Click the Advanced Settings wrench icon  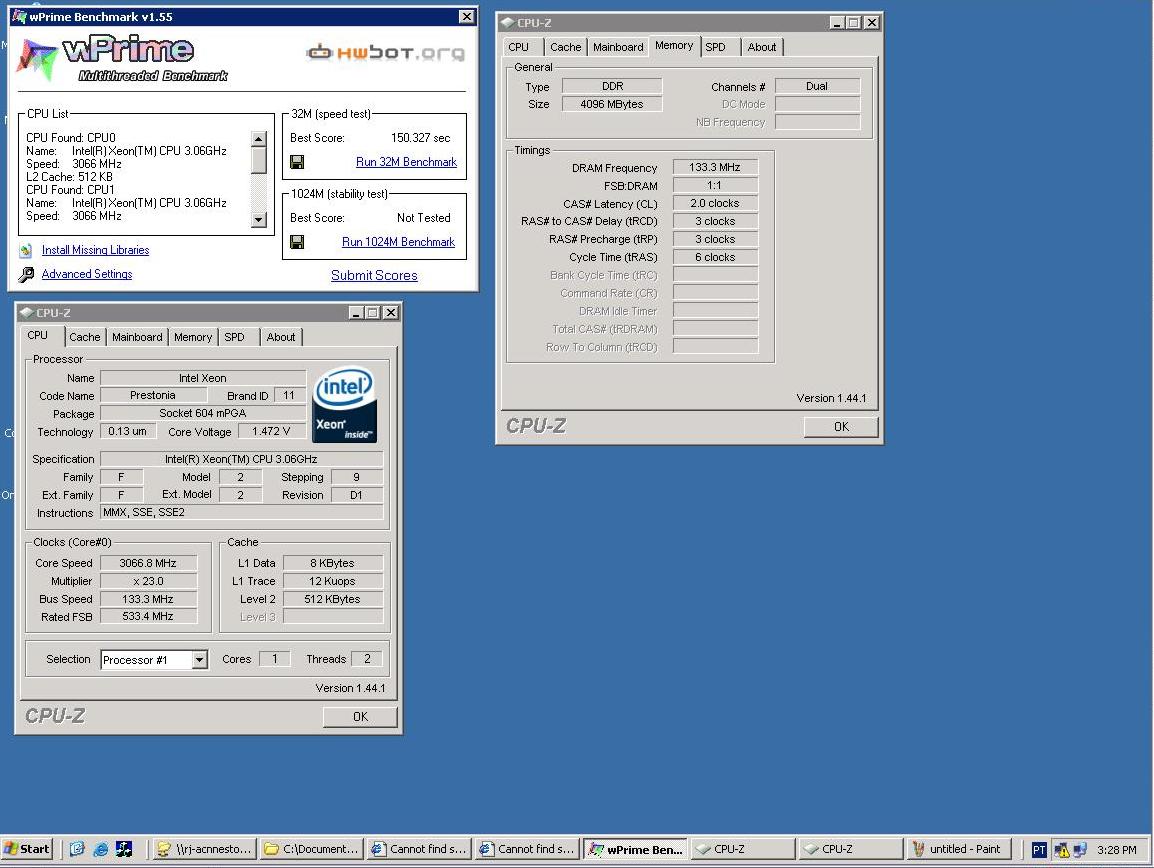click(x=26, y=275)
